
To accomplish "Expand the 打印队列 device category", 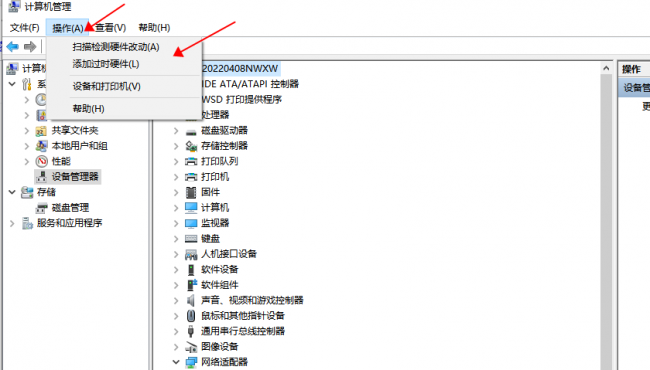I will (176, 162).
